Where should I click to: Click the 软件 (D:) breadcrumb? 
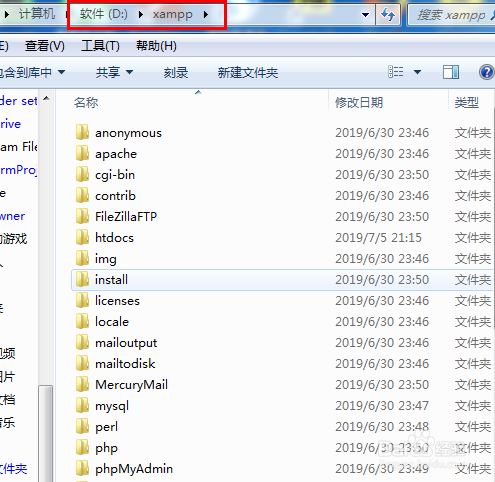point(104,14)
